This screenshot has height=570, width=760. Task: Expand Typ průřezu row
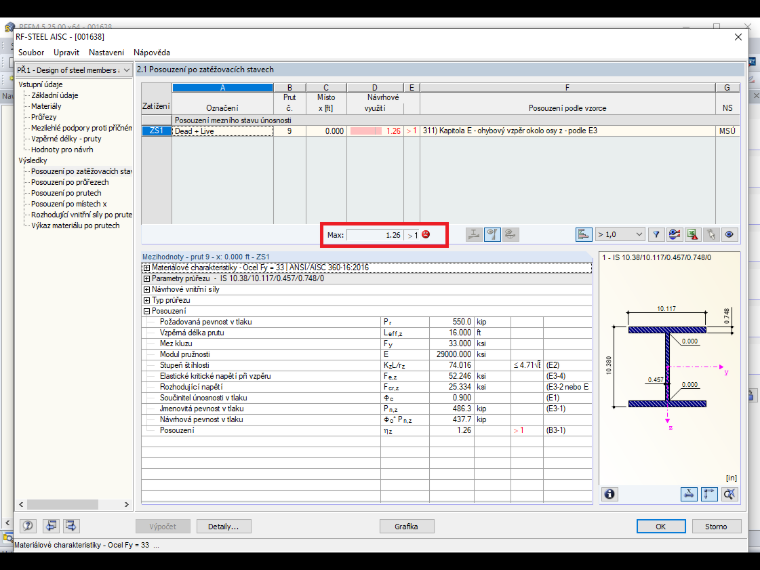click(x=146, y=301)
